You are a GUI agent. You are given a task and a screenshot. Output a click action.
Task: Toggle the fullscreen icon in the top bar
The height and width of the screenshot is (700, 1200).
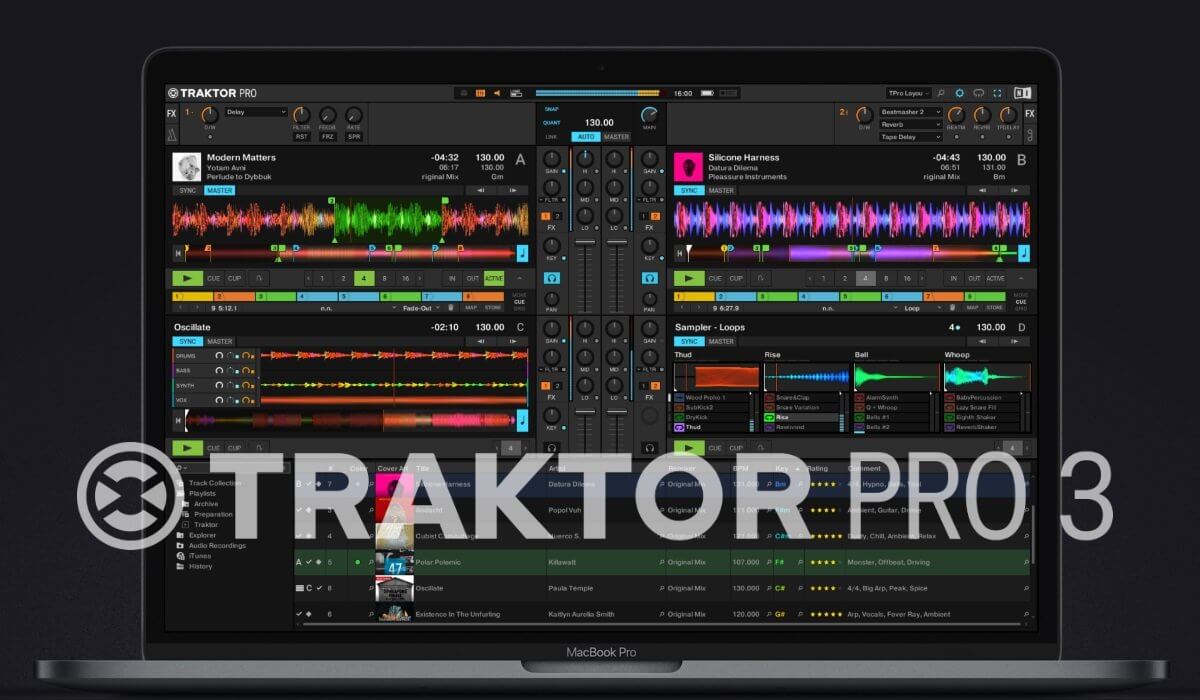click(x=998, y=93)
